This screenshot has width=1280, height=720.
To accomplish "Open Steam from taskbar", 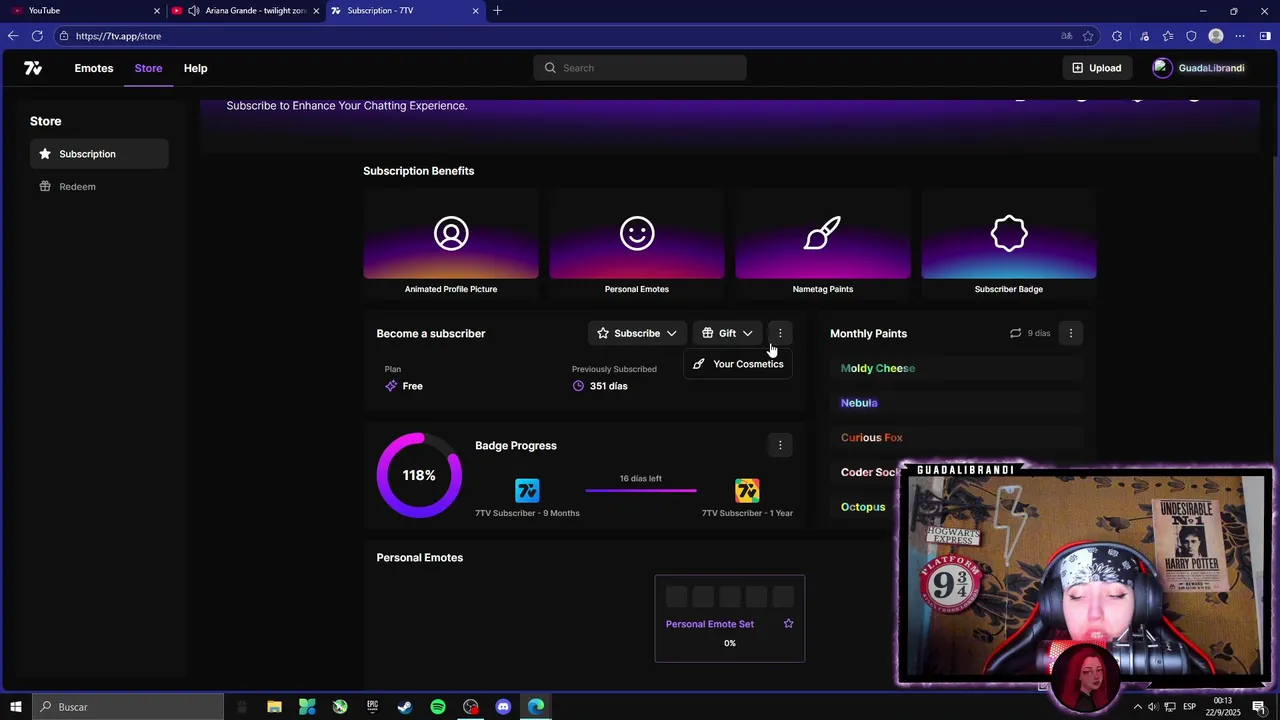I will coord(405,707).
